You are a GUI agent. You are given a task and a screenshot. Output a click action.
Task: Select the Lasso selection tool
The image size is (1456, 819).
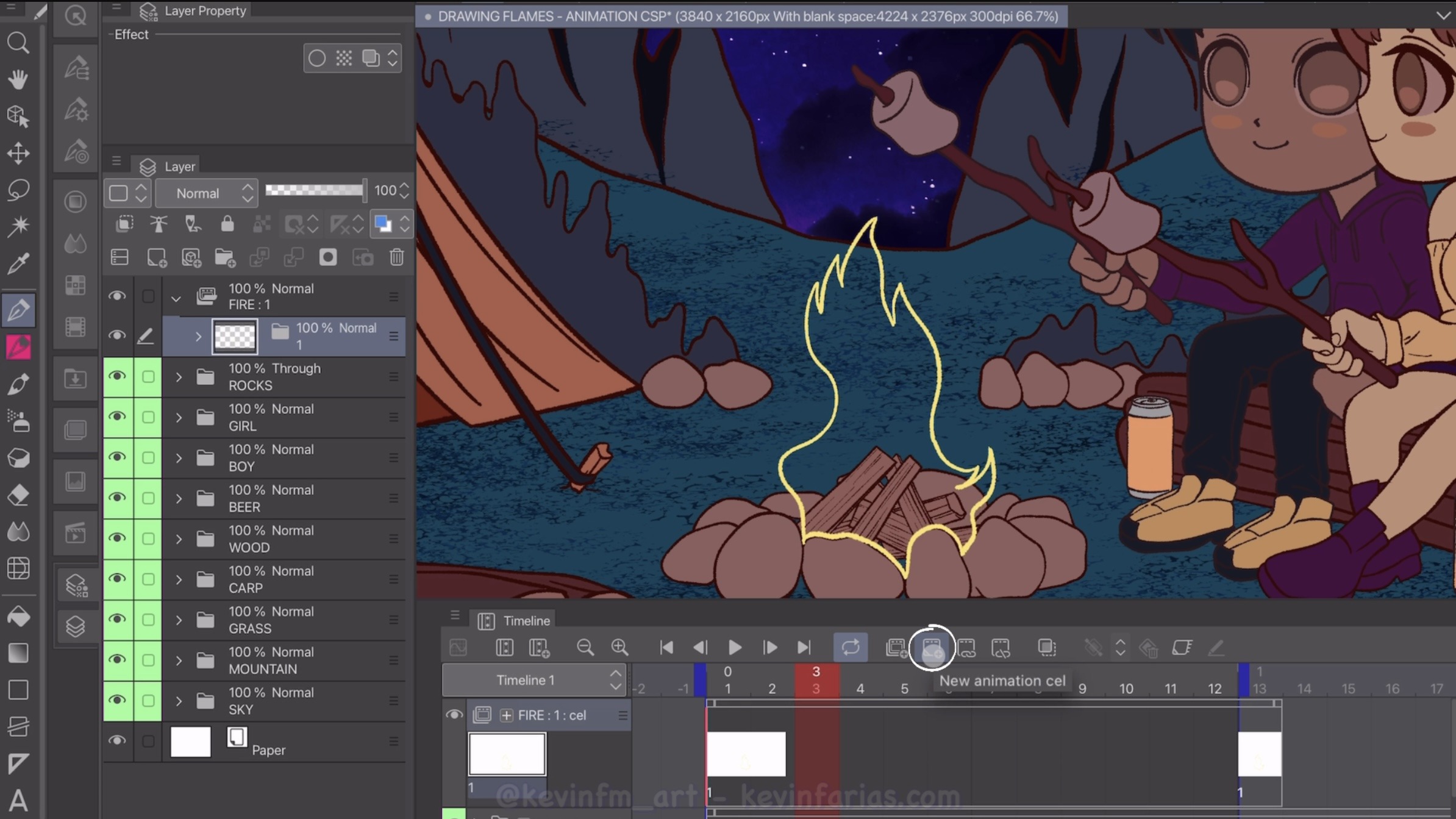[18, 190]
